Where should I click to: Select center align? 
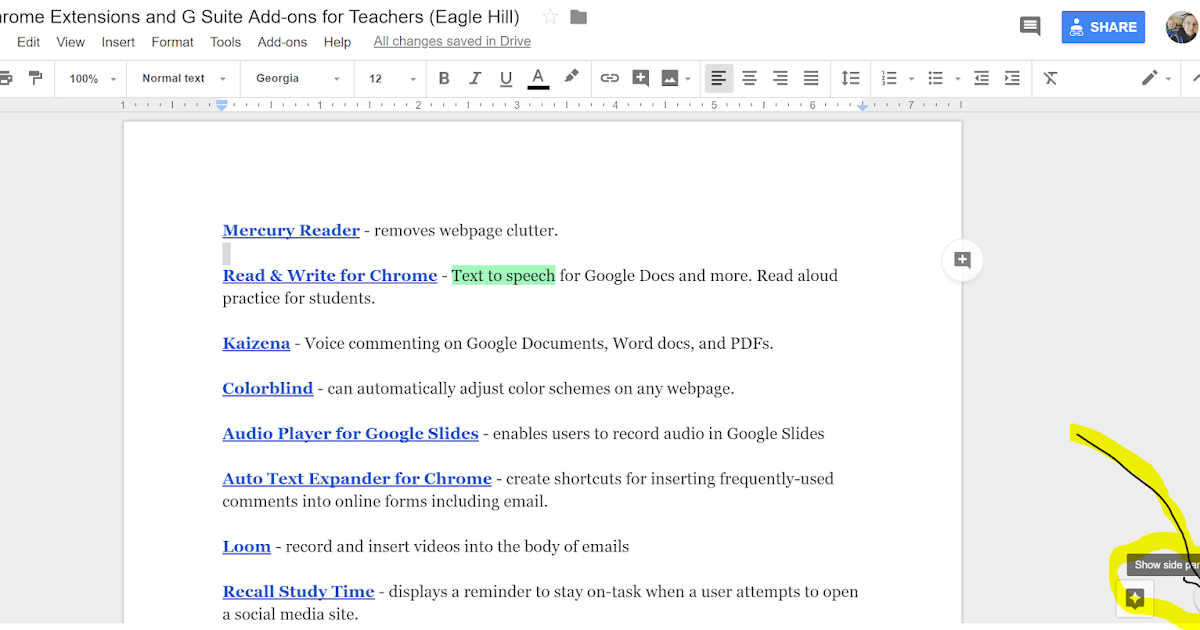[749, 78]
